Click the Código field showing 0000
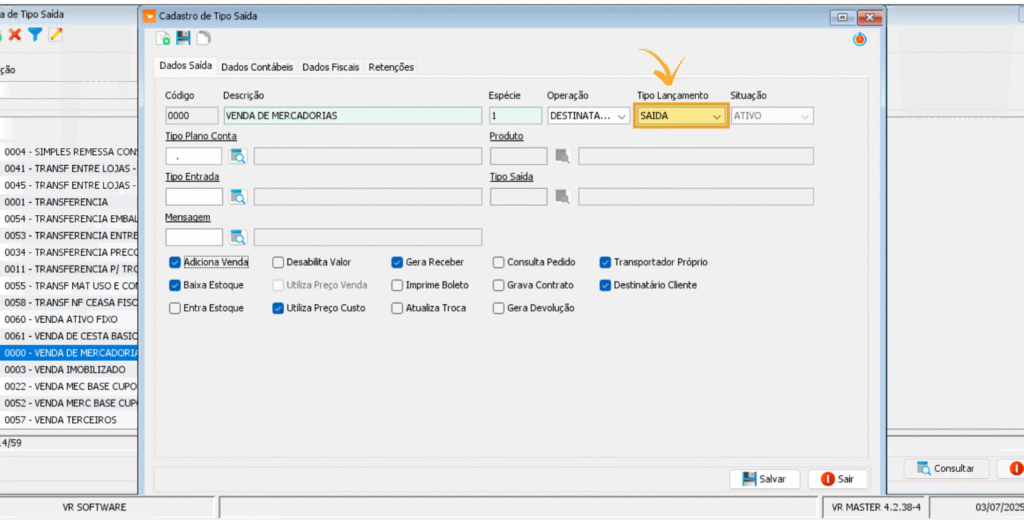The width and height of the screenshot is (1024, 523). pyautogui.click(x=192, y=116)
